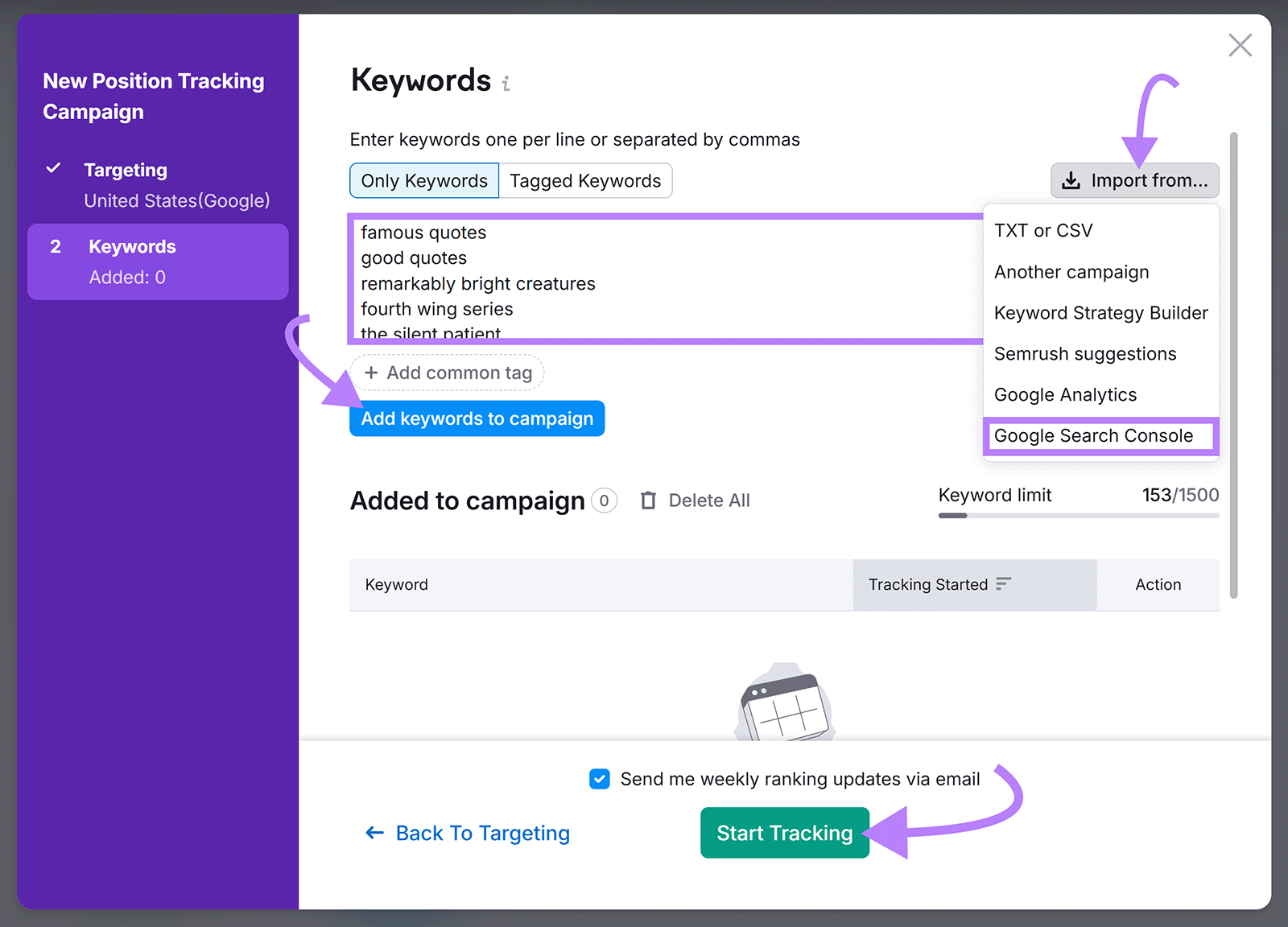This screenshot has width=1288, height=927.
Task: Click the trash icon next to Delete All
Action: 648,500
